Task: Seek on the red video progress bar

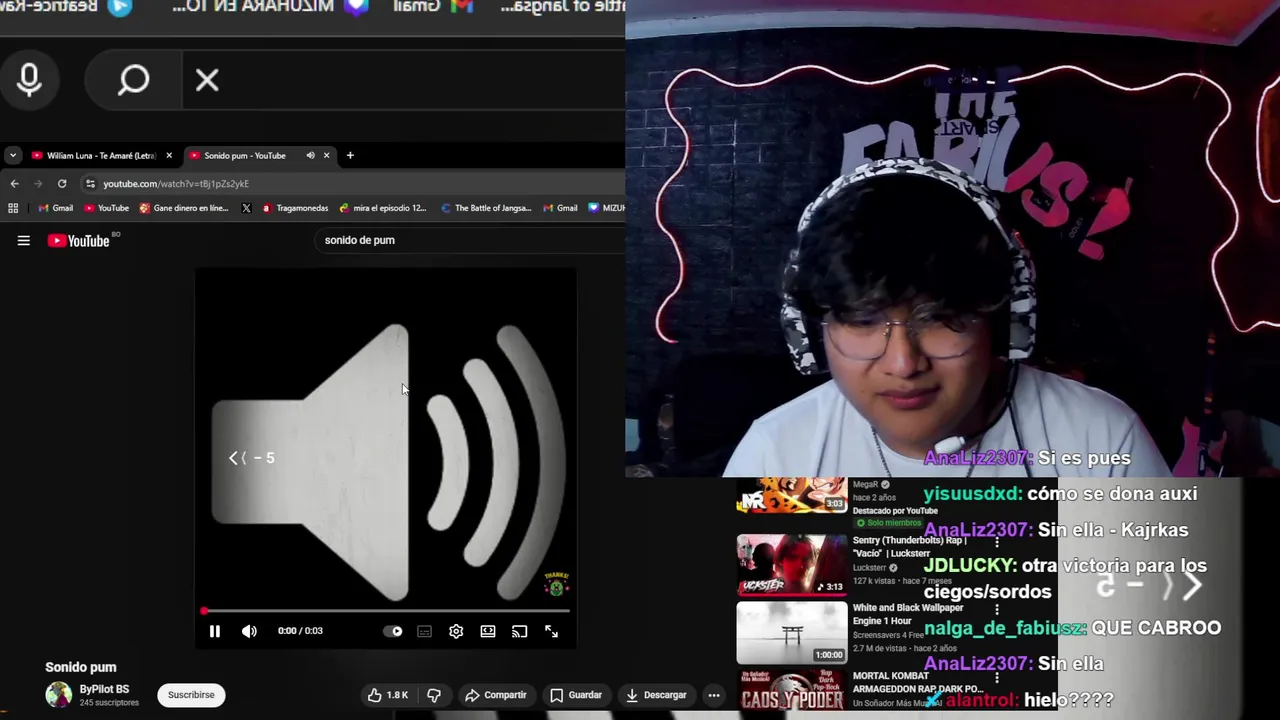Action: pos(386,610)
